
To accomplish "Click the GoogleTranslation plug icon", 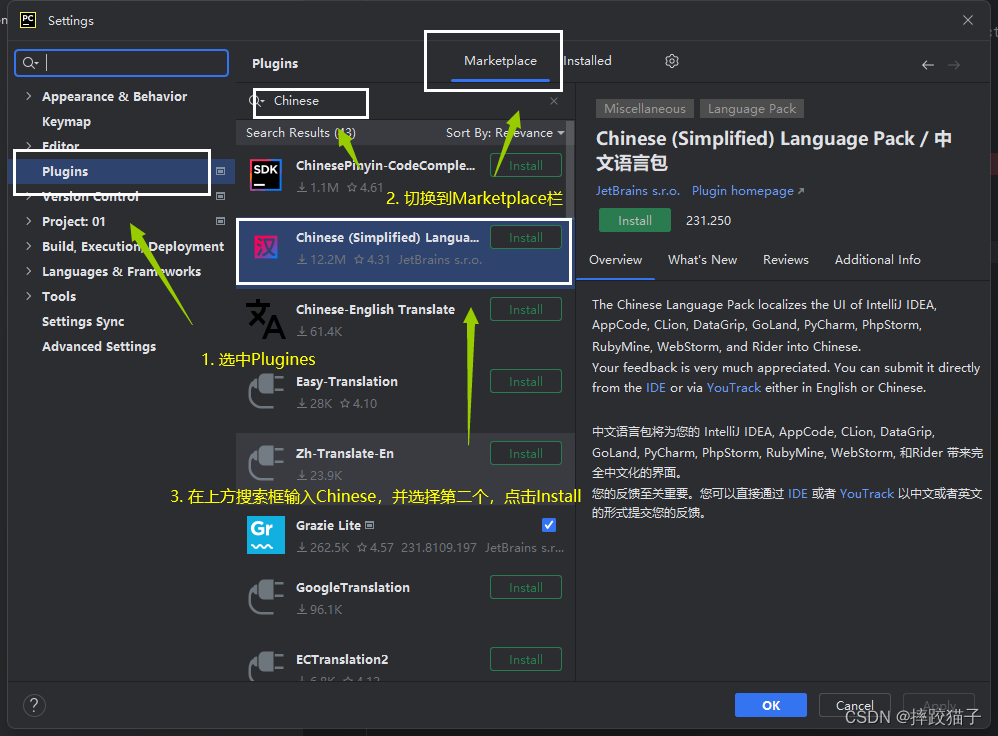I will [266, 597].
